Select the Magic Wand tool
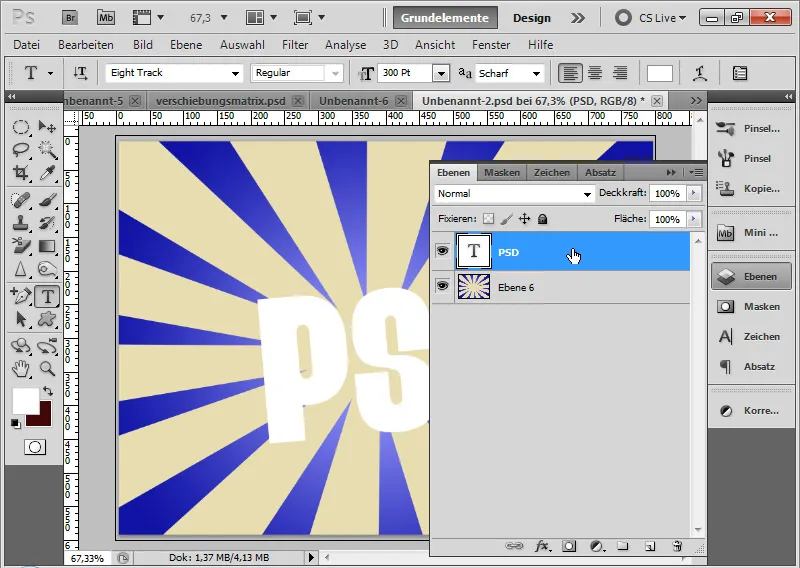The height and width of the screenshot is (568, 800). tap(47, 150)
